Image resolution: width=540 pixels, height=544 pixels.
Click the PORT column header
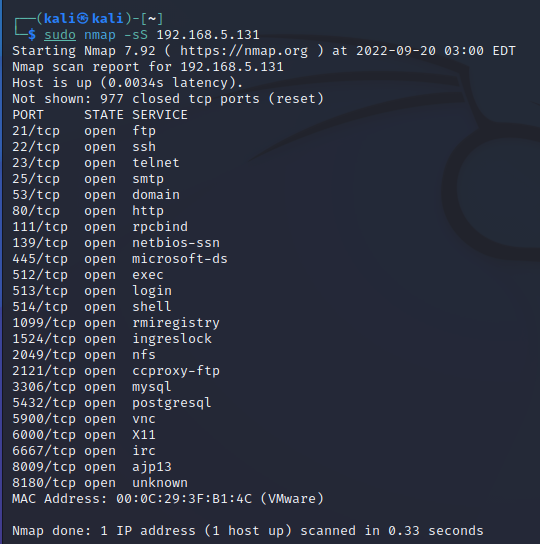pos(28,115)
